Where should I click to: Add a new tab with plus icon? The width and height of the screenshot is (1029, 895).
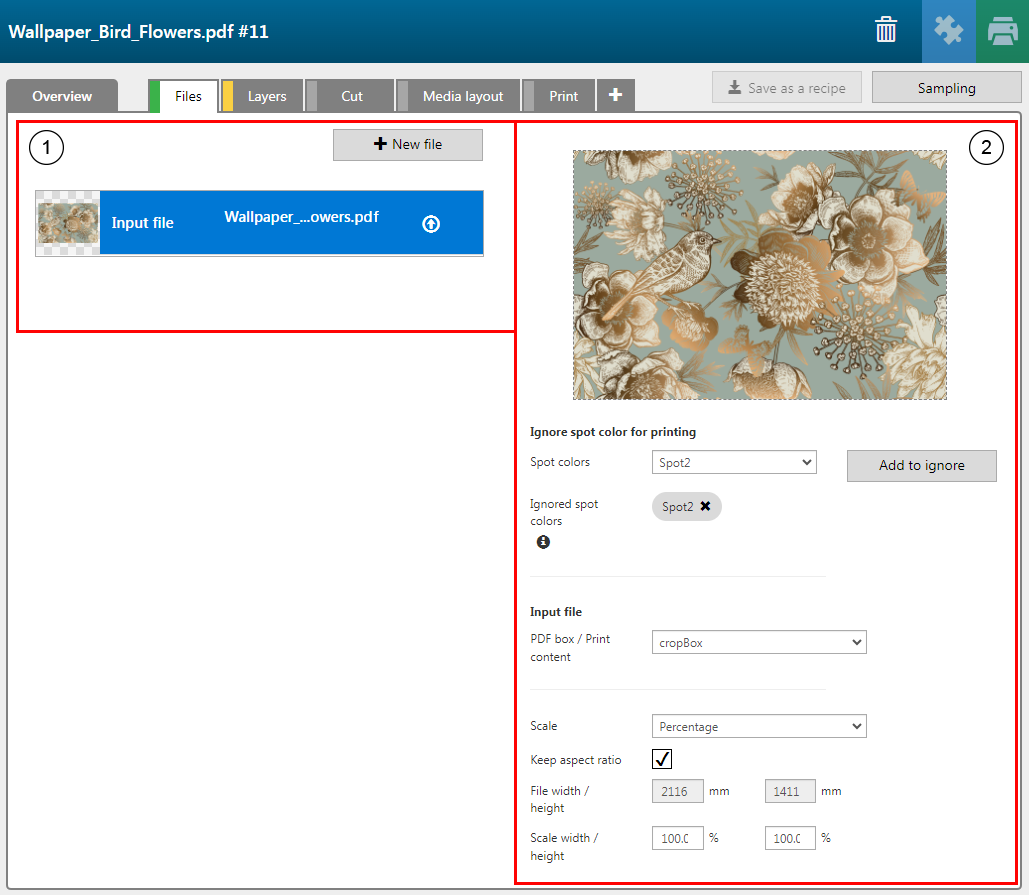click(615, 95)
